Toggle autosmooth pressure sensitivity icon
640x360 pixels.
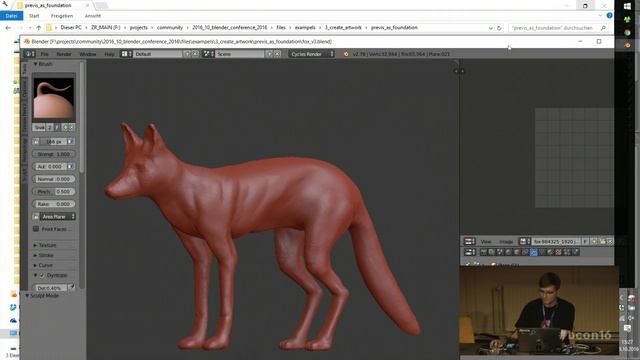(71, 167)
